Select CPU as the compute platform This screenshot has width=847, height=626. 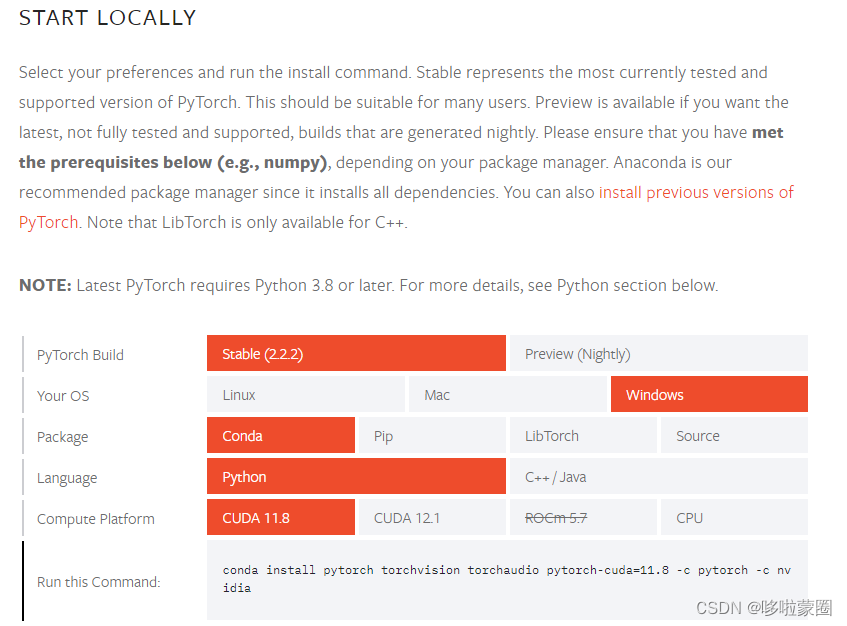[x=734, y=517]
